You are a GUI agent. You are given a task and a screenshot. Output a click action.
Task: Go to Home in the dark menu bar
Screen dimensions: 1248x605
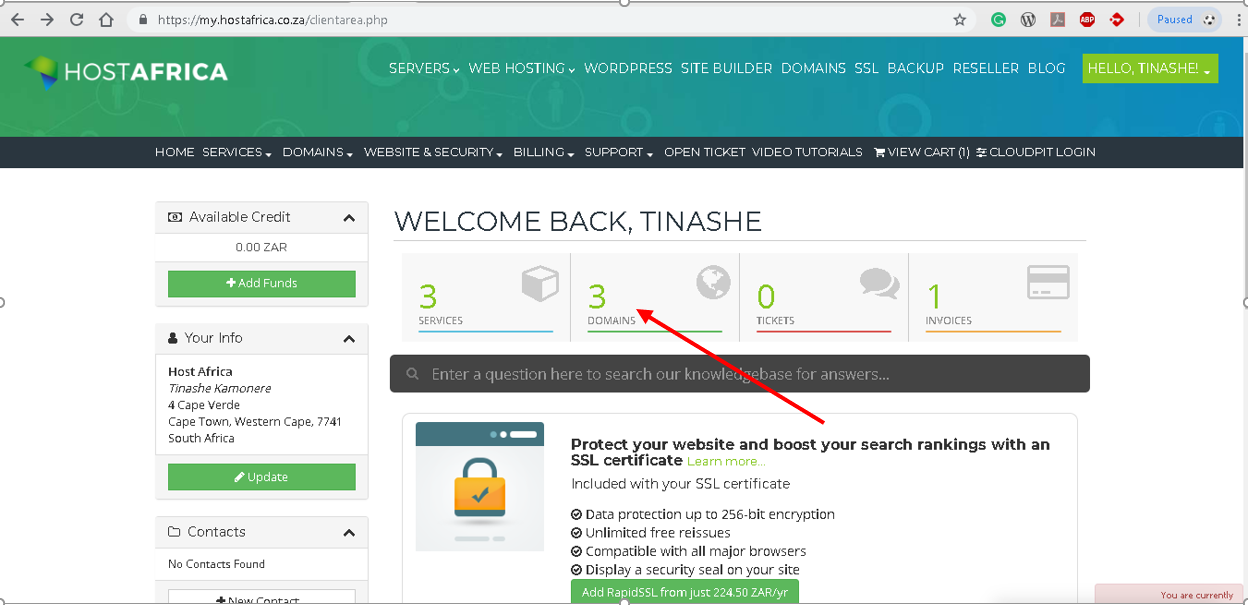[x=174, y=152]
